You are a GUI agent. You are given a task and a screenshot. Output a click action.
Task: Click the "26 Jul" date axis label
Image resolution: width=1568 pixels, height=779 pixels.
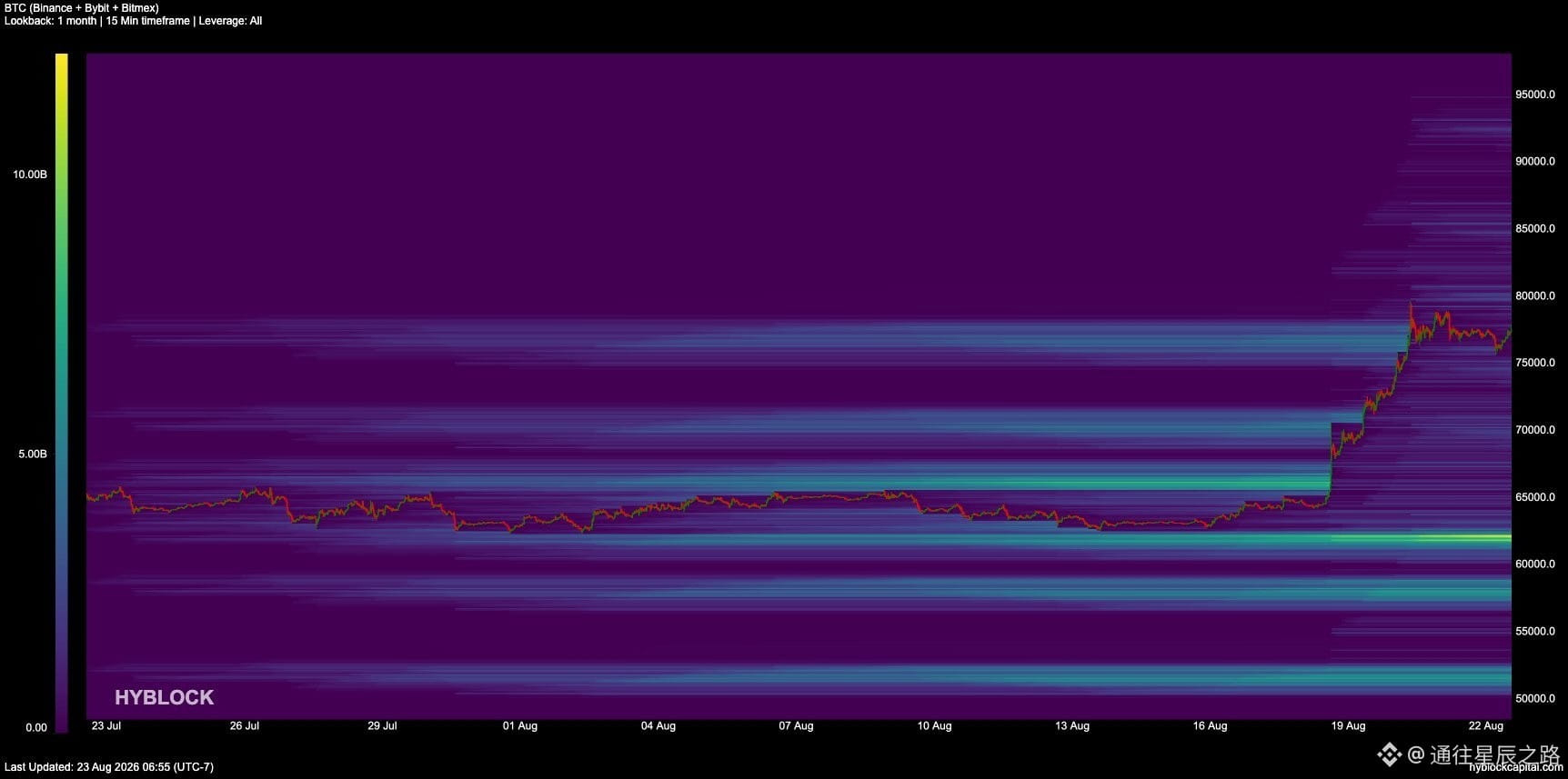[245, 726]
